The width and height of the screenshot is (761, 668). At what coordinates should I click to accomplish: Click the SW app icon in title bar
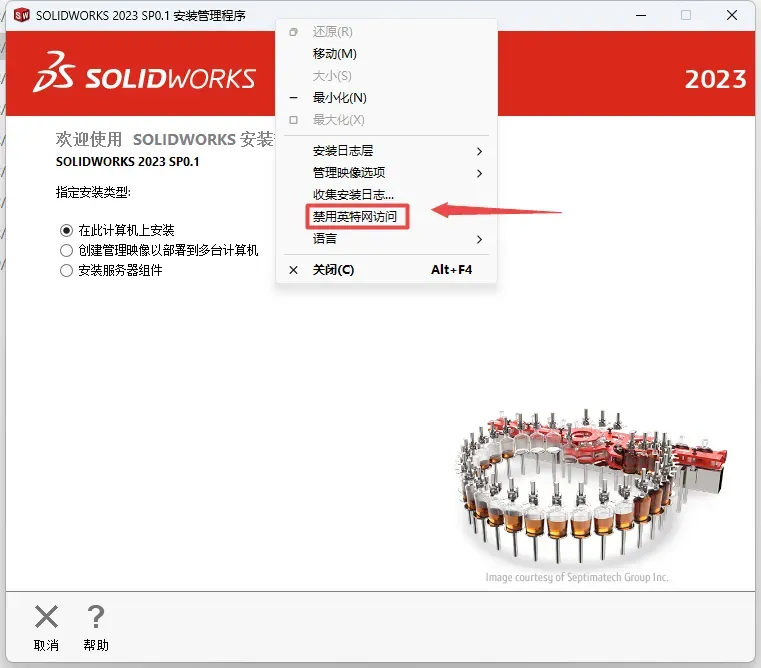click(22, 15)
